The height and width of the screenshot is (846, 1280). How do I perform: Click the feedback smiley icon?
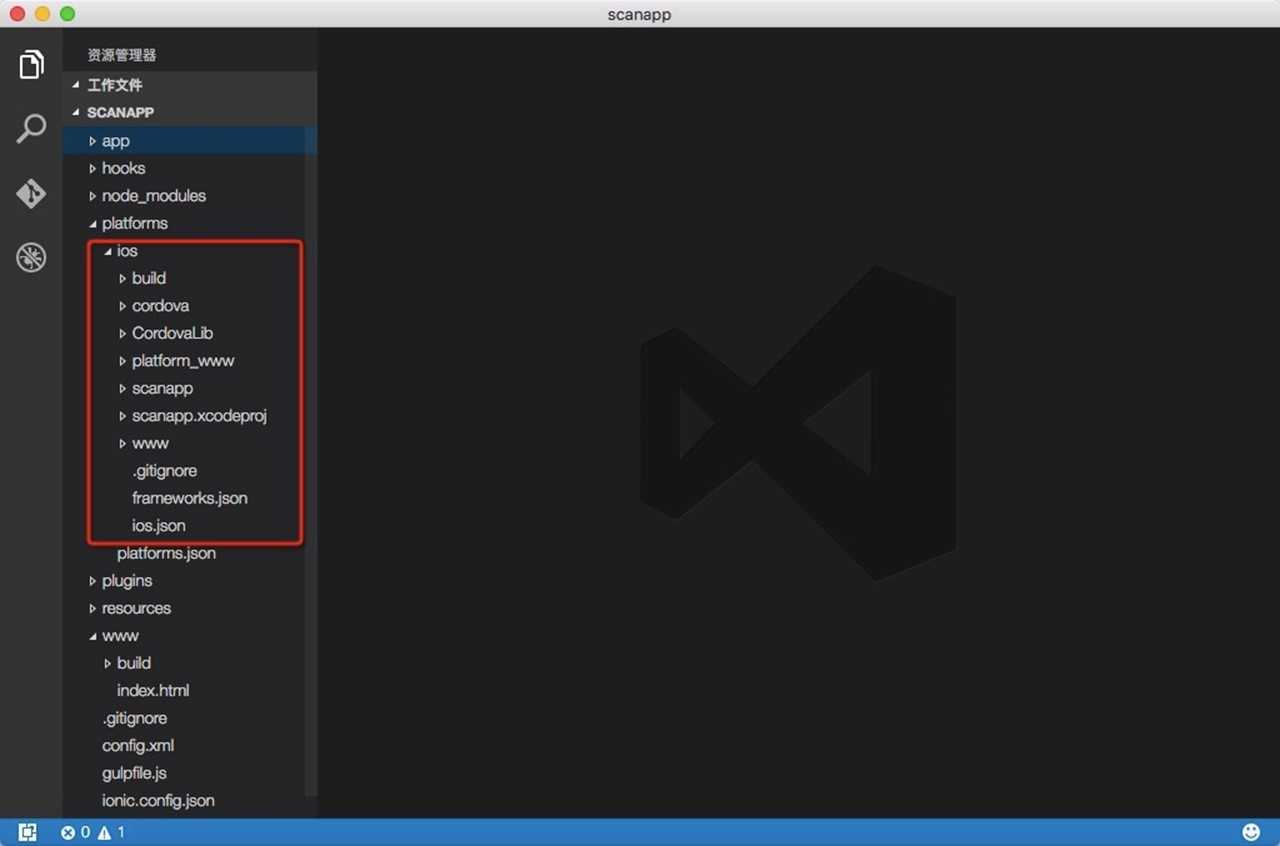tap(1251, 832)
